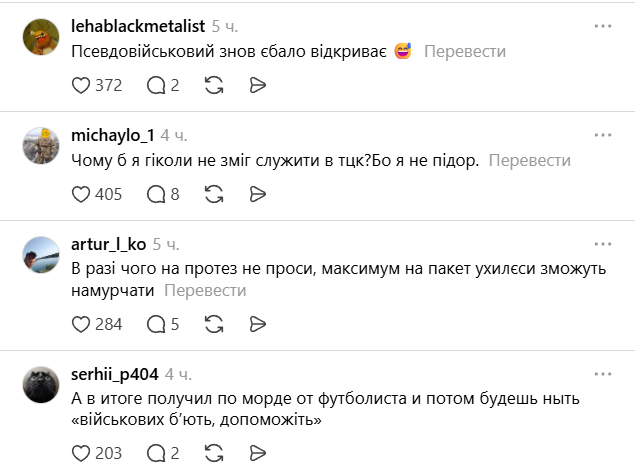Repost the lehablackmetalist comment
The height and width of the screenshot is (473, 635).
[x=213, y=85]
